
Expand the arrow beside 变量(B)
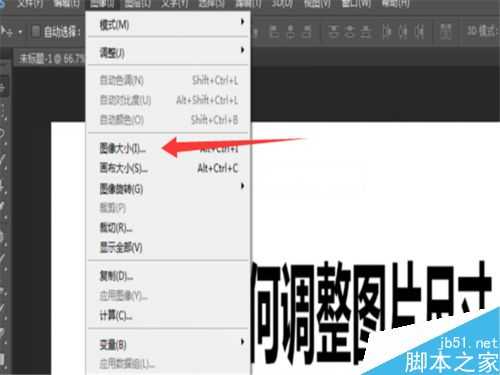(242, 342)
